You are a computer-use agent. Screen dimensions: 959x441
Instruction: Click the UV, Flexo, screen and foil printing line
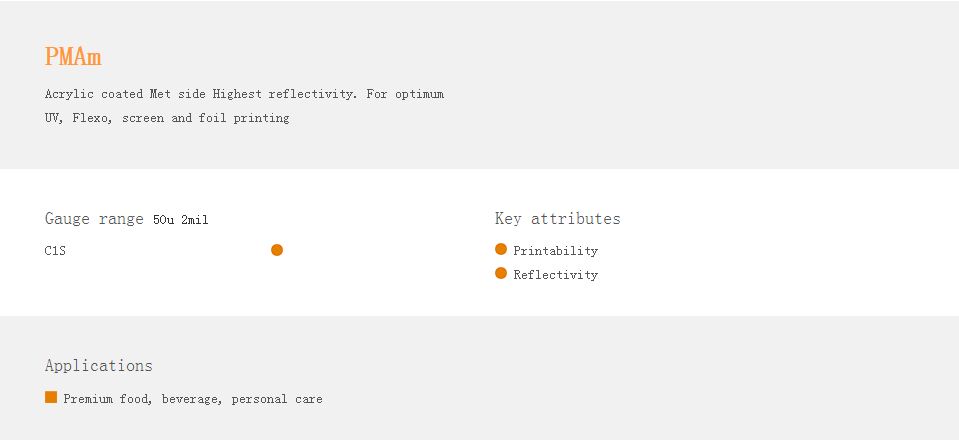point(167,118)
